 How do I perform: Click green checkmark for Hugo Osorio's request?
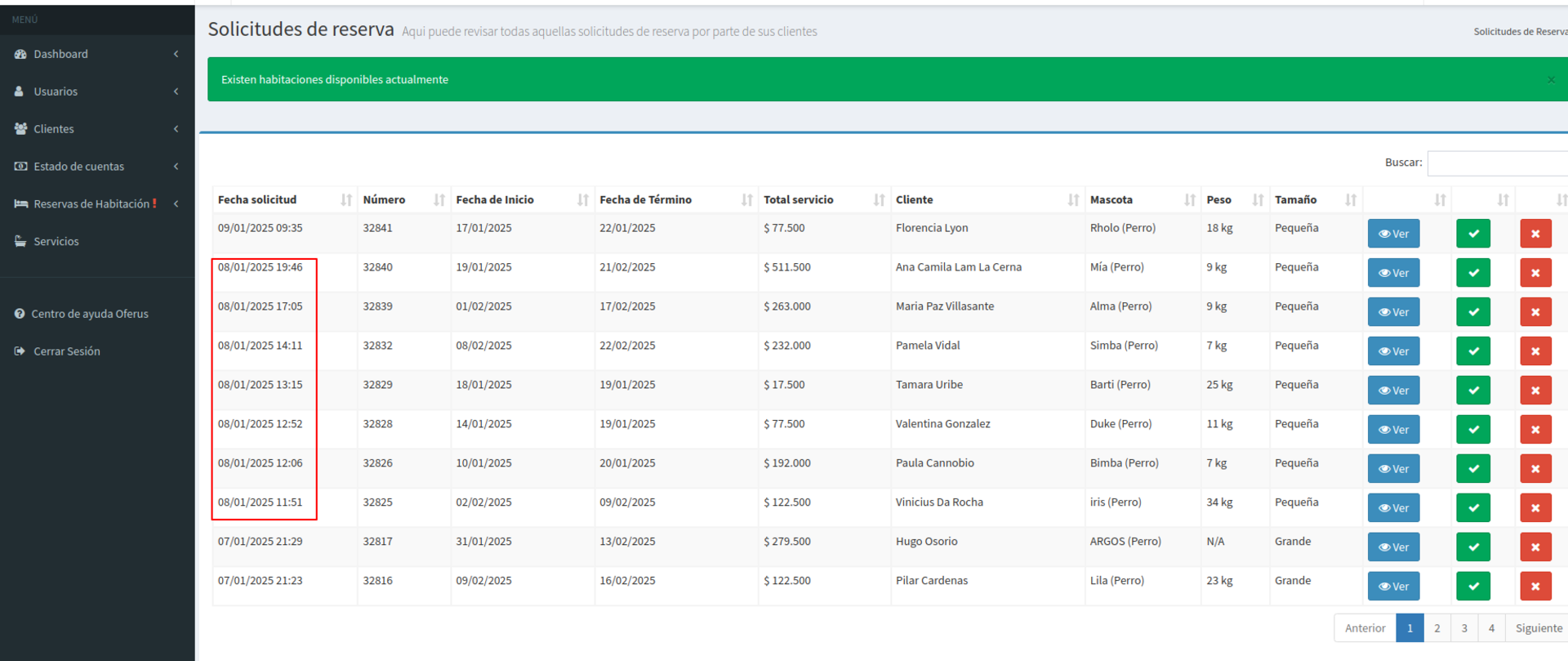pos(1472,547)
